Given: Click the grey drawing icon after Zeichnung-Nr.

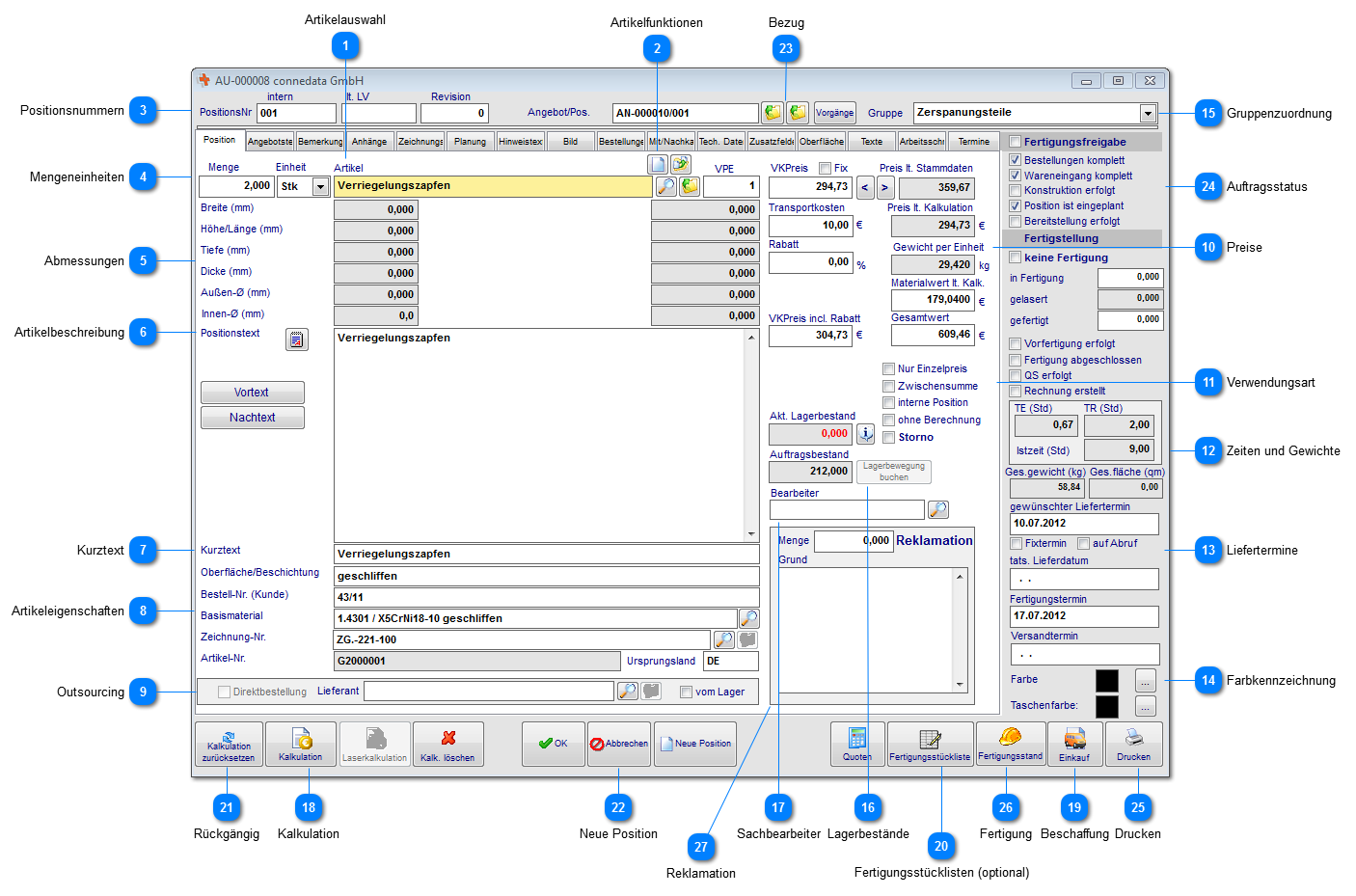Looking at the screenshot, I should [747, 639].
